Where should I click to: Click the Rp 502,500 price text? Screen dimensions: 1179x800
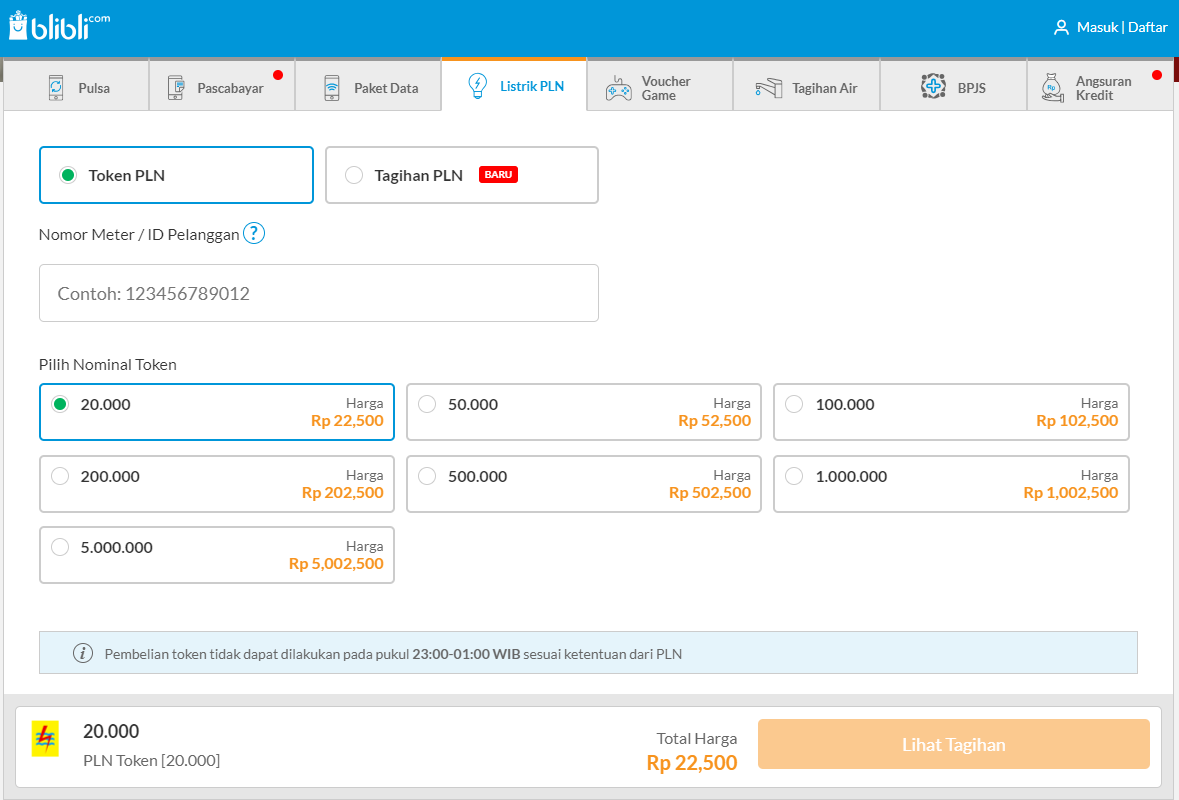[x=710, y=493]
